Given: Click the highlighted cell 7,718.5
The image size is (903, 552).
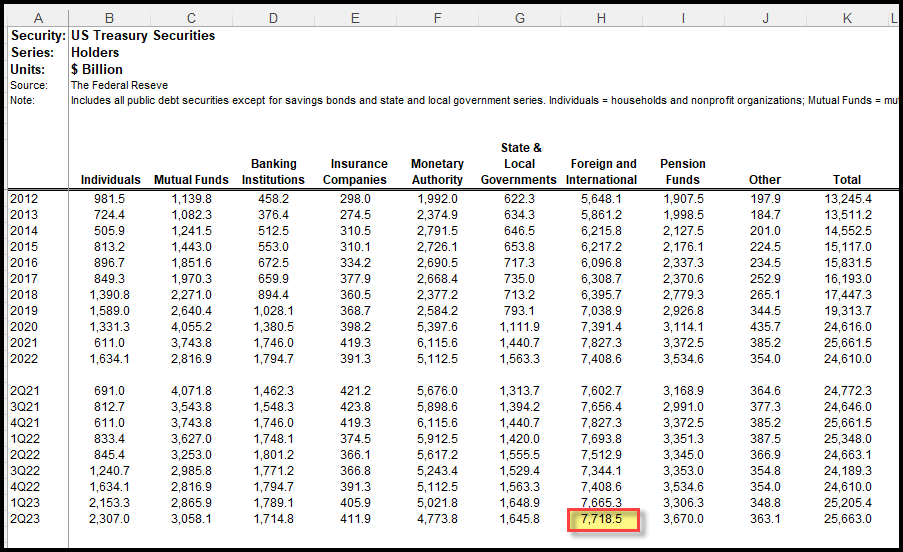Looking at the screenshot, I should [x=603, y=520].
